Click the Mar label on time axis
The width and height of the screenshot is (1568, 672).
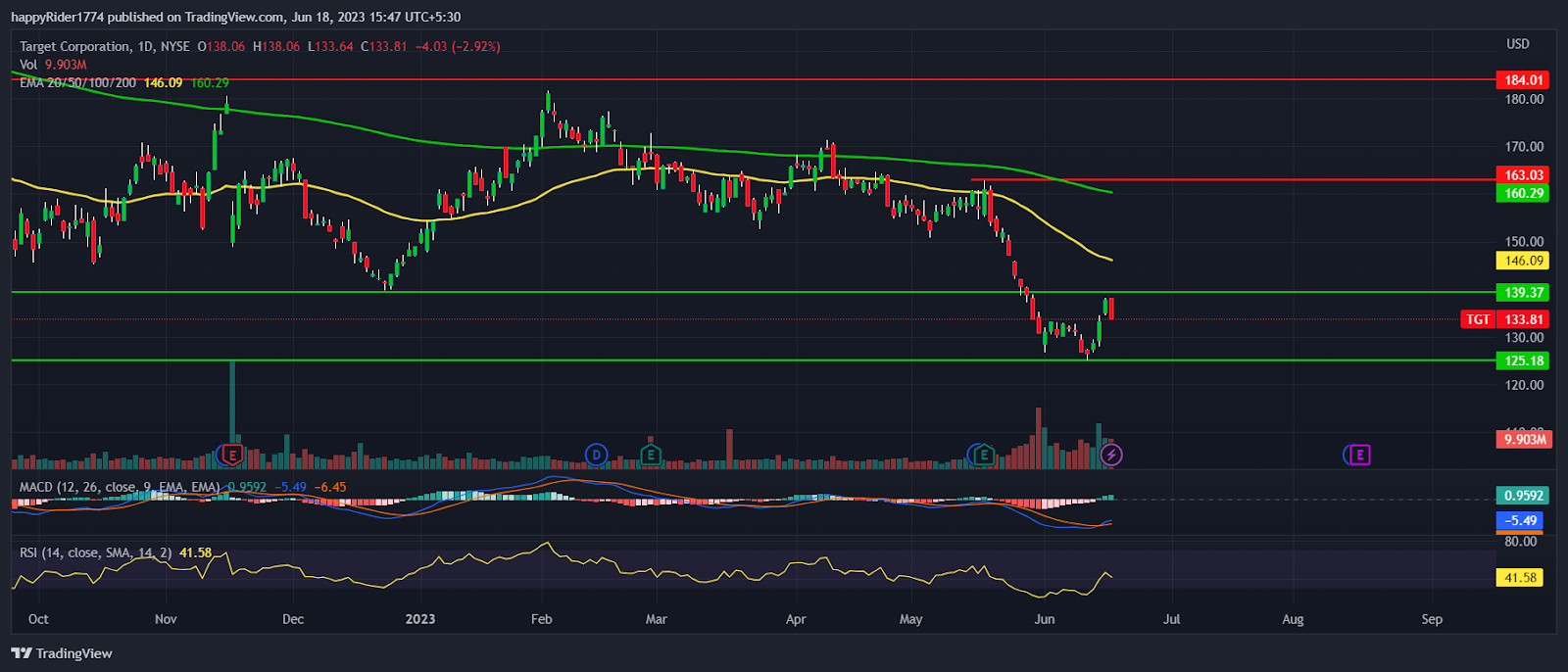point(656,619)
